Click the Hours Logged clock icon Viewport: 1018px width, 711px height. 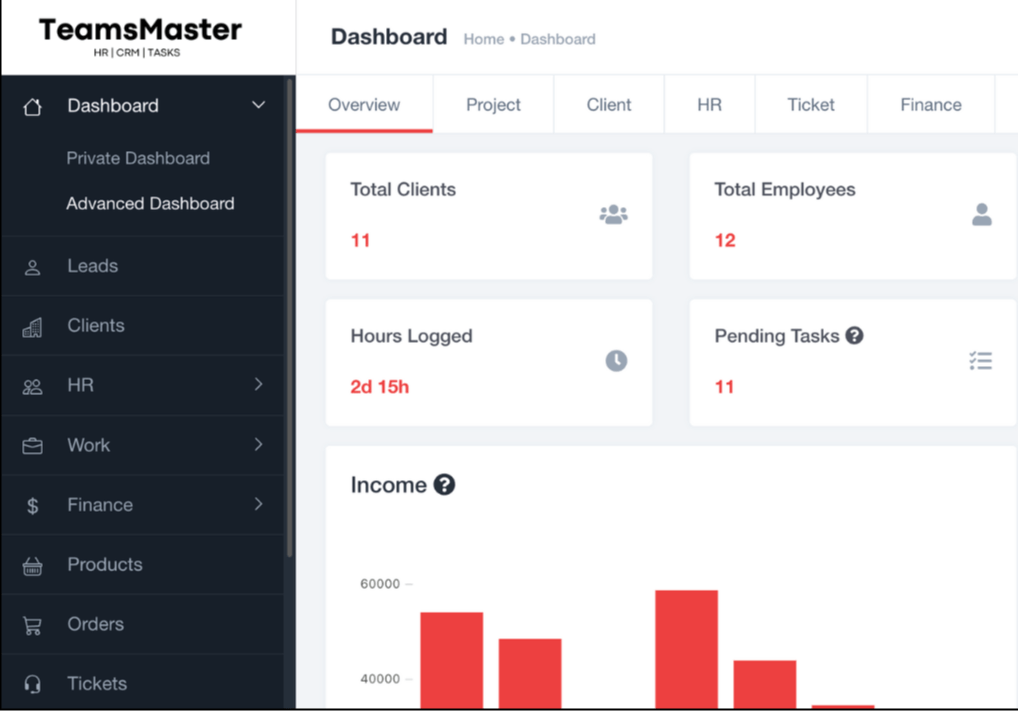tap(616, 361)
